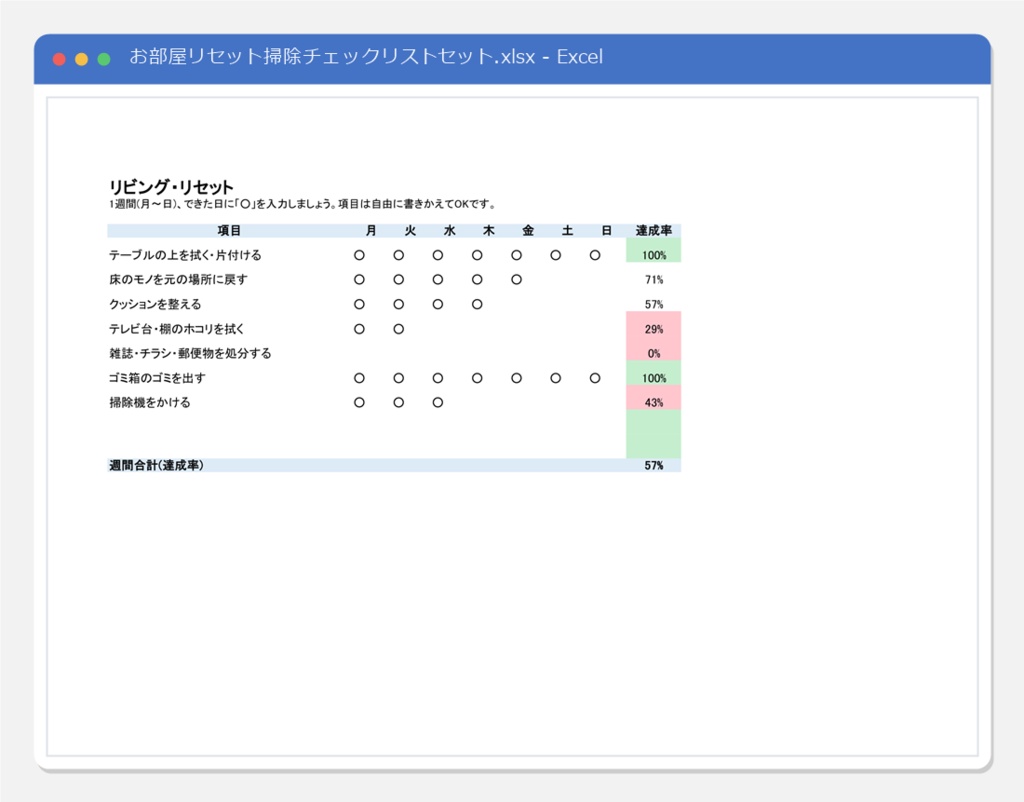Click the green maximize window dot
Screen dimensions: 1024x802
(x=104, y=59)
